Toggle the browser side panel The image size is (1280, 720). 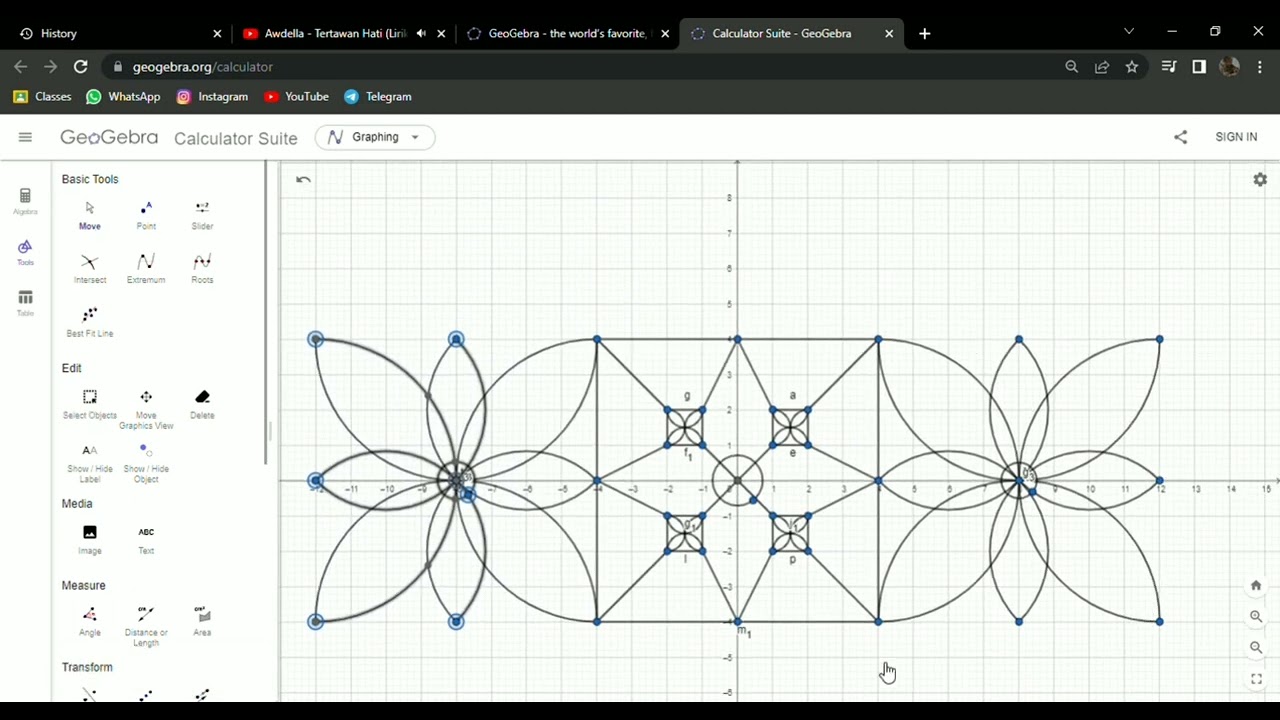(x=1199, y=67)
